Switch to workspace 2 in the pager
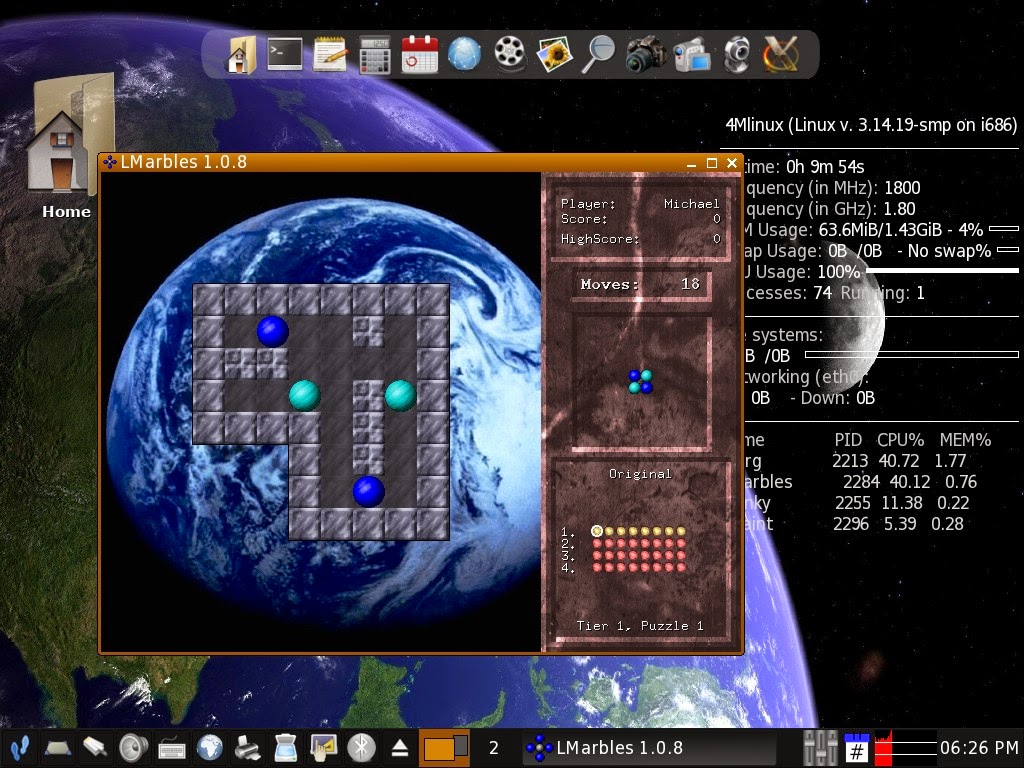 click(494, 748)
